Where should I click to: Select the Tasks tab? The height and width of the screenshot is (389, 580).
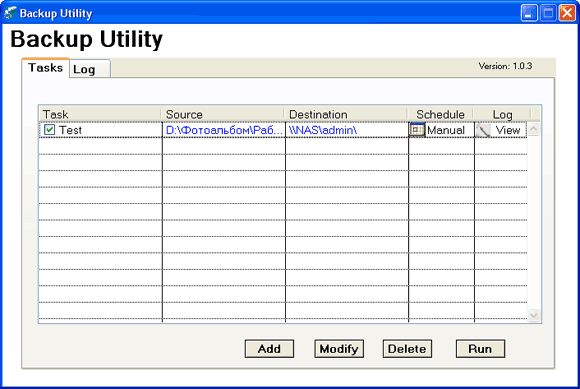[x=45, y=68]
